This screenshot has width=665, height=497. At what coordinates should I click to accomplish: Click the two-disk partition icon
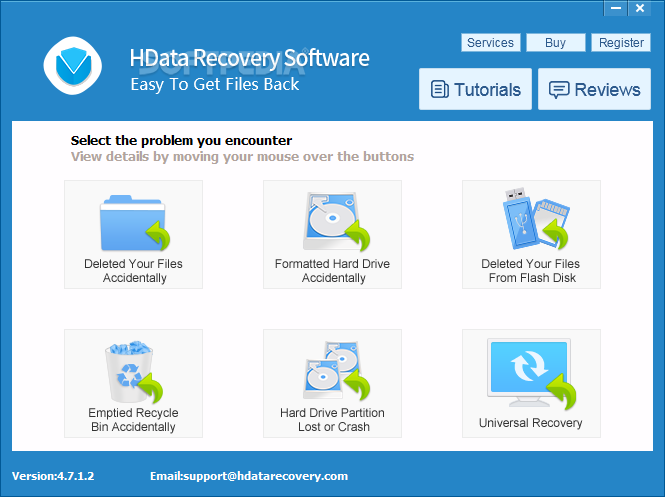tap(336, 371)
